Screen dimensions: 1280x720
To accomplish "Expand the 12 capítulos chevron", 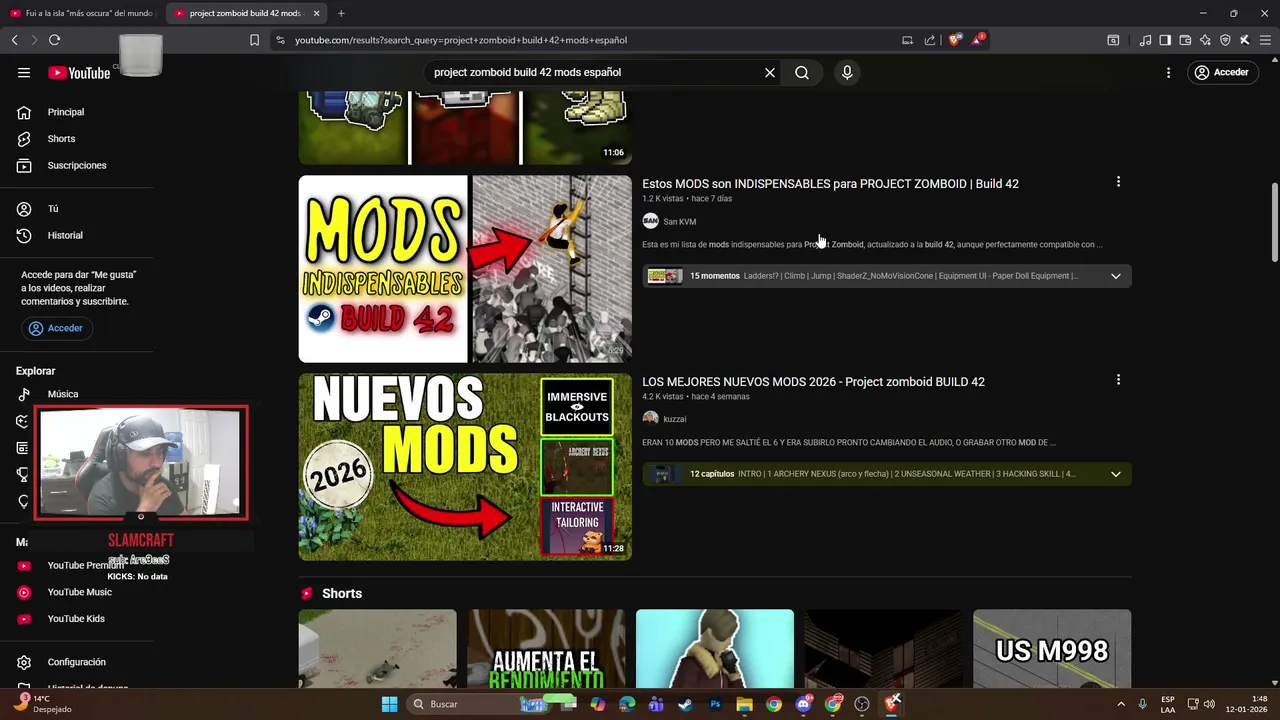I will click(x=1116, y=474).
